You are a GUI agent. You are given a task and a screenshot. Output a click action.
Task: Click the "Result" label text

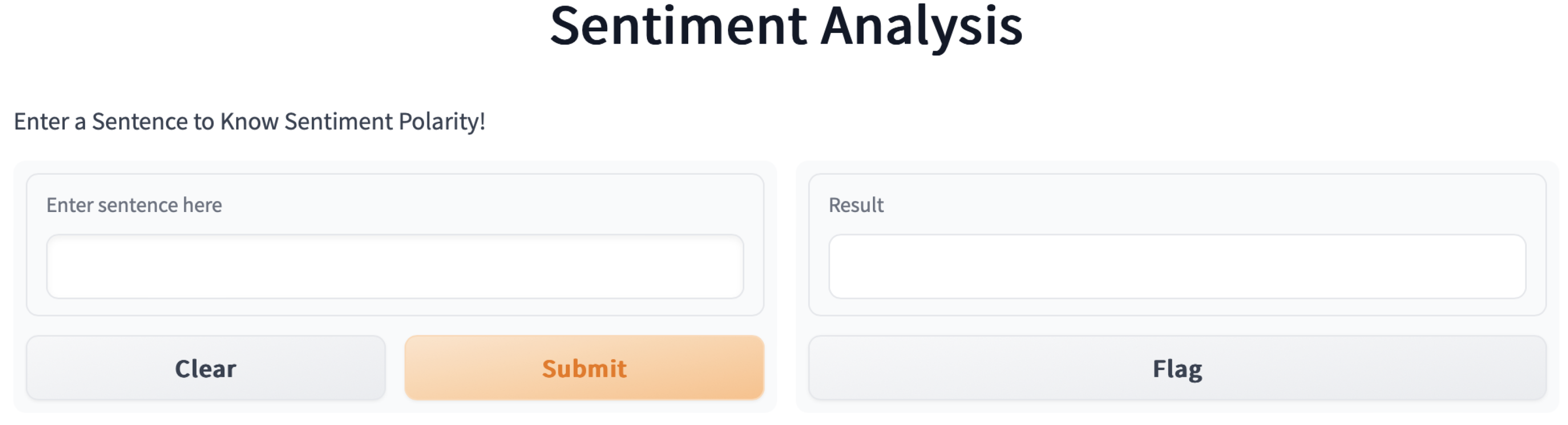coord(856,206)
